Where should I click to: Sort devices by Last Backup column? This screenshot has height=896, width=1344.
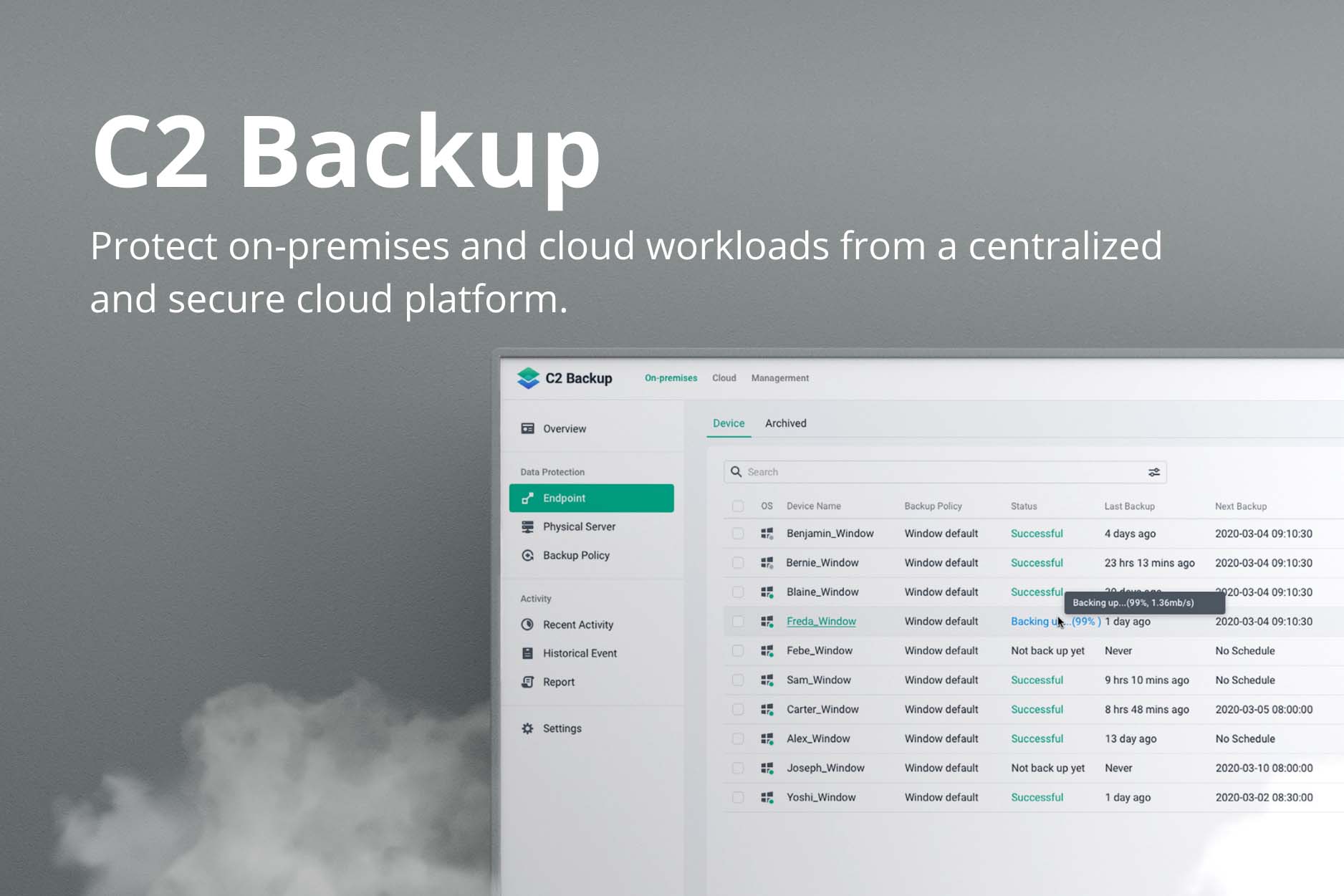click(x=1129, y=506)
